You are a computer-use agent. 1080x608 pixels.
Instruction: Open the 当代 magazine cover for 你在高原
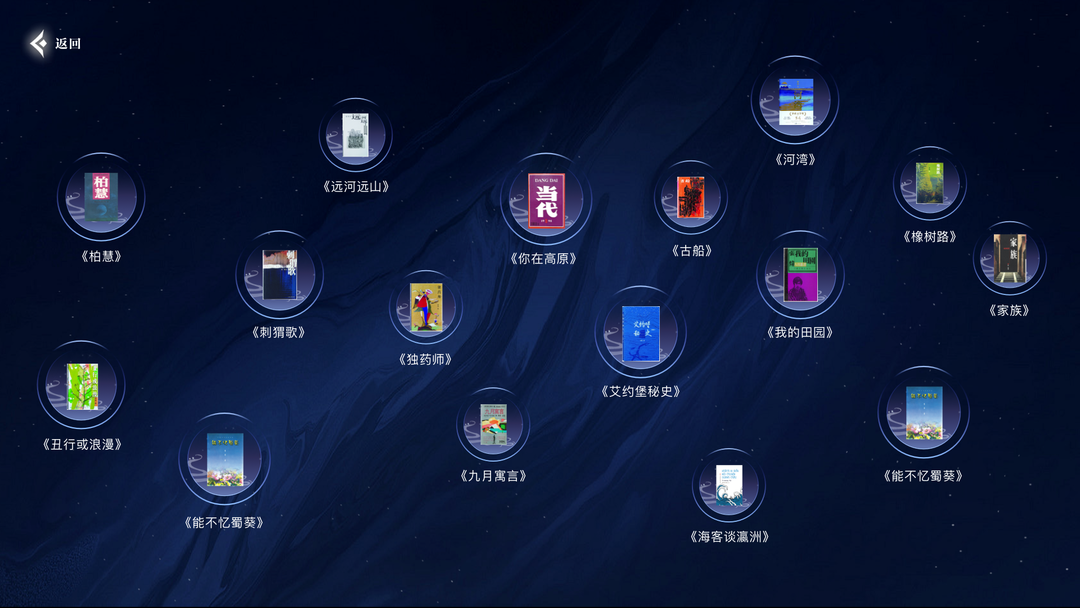546,200
